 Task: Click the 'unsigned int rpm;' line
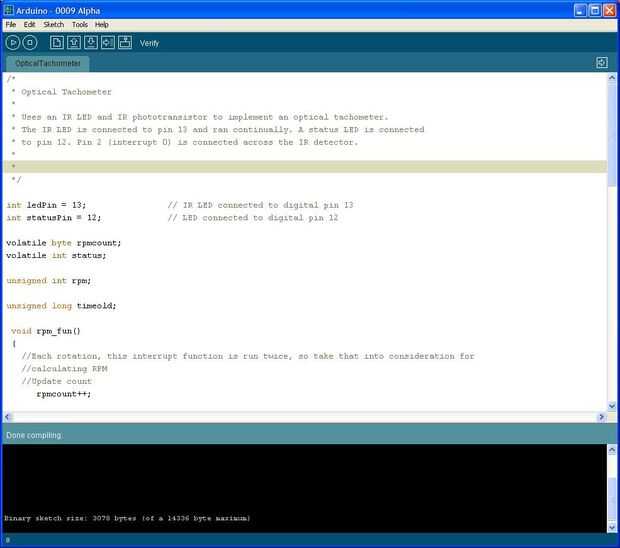[x=49, y=281]
